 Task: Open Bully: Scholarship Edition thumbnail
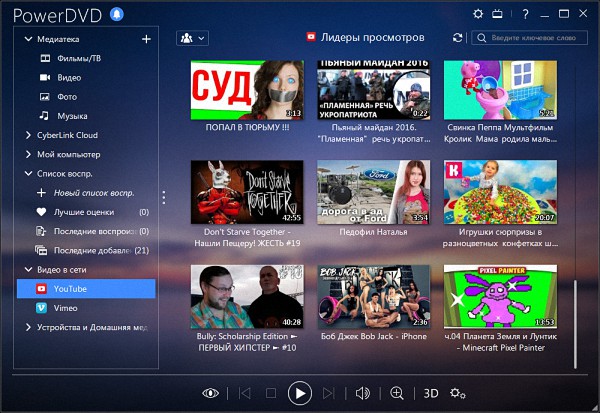click(x=247, y=296)
